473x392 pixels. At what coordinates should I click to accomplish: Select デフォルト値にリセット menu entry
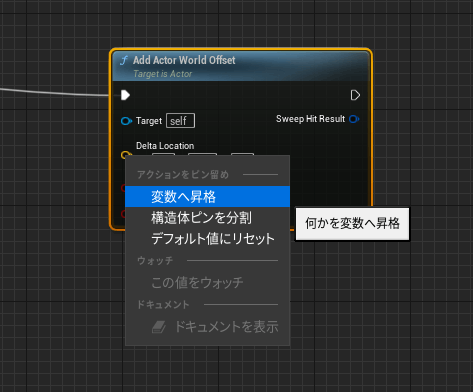pos(207,239)
